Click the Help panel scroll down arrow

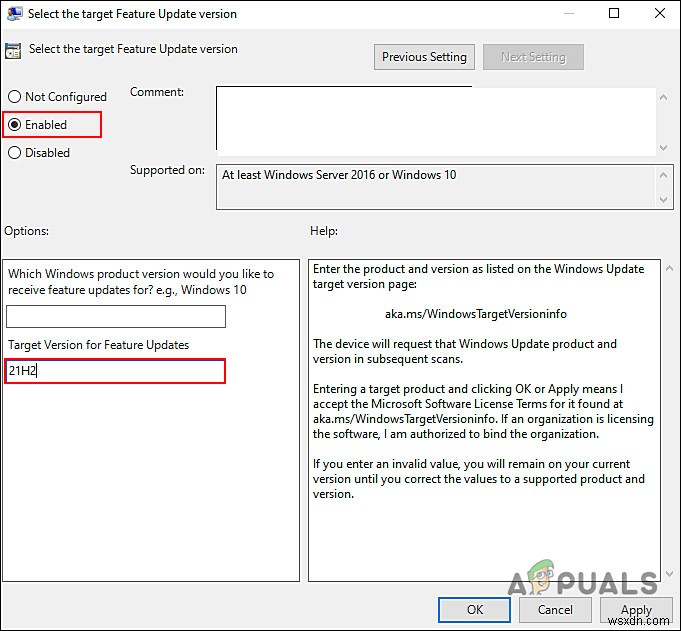pos(669,574)
